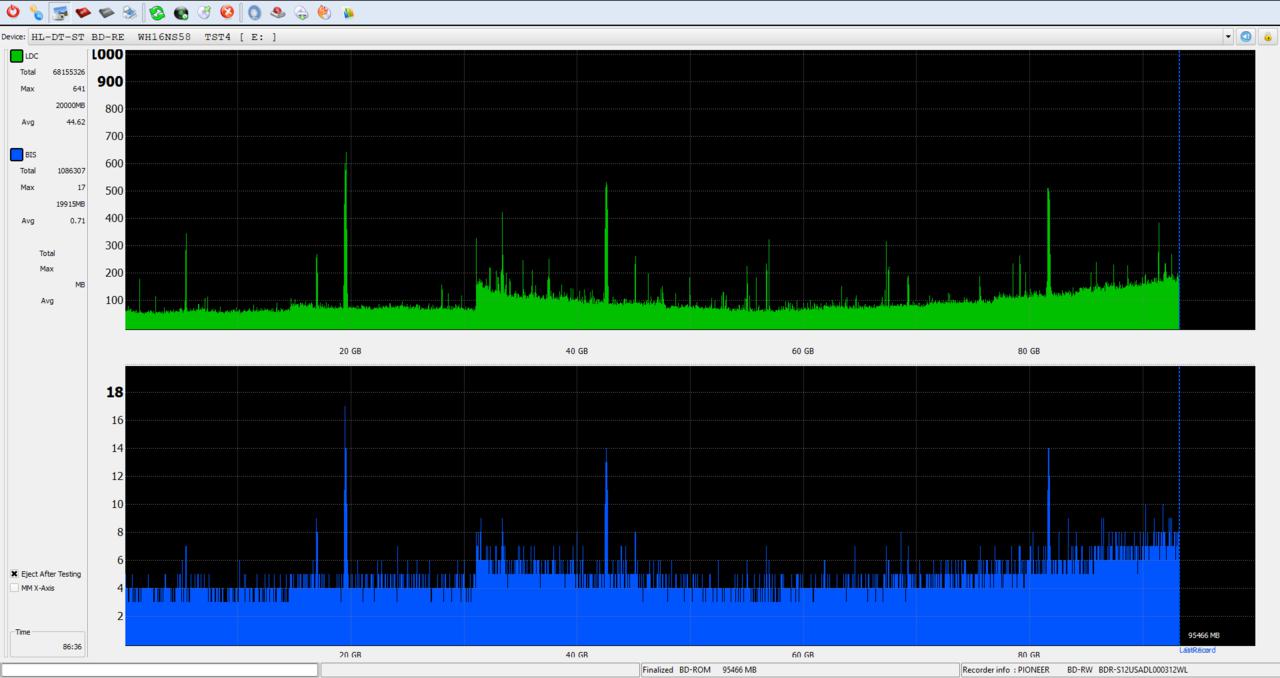
Task: Click the LastRecord marker label on bottom graph
Action: click(x=1197, y=651)
